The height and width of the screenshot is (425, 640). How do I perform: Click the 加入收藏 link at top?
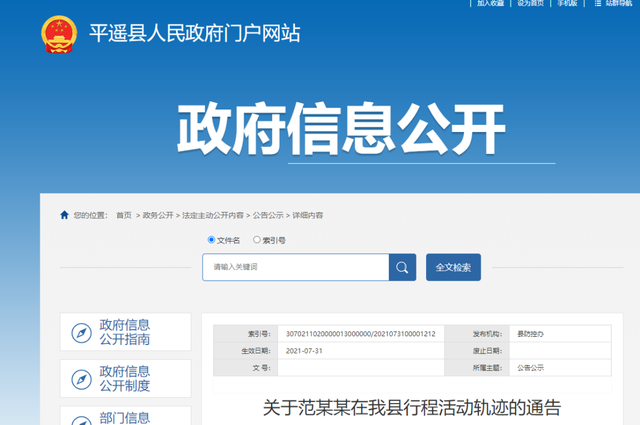pyautogui.click(x=490, y=4)
